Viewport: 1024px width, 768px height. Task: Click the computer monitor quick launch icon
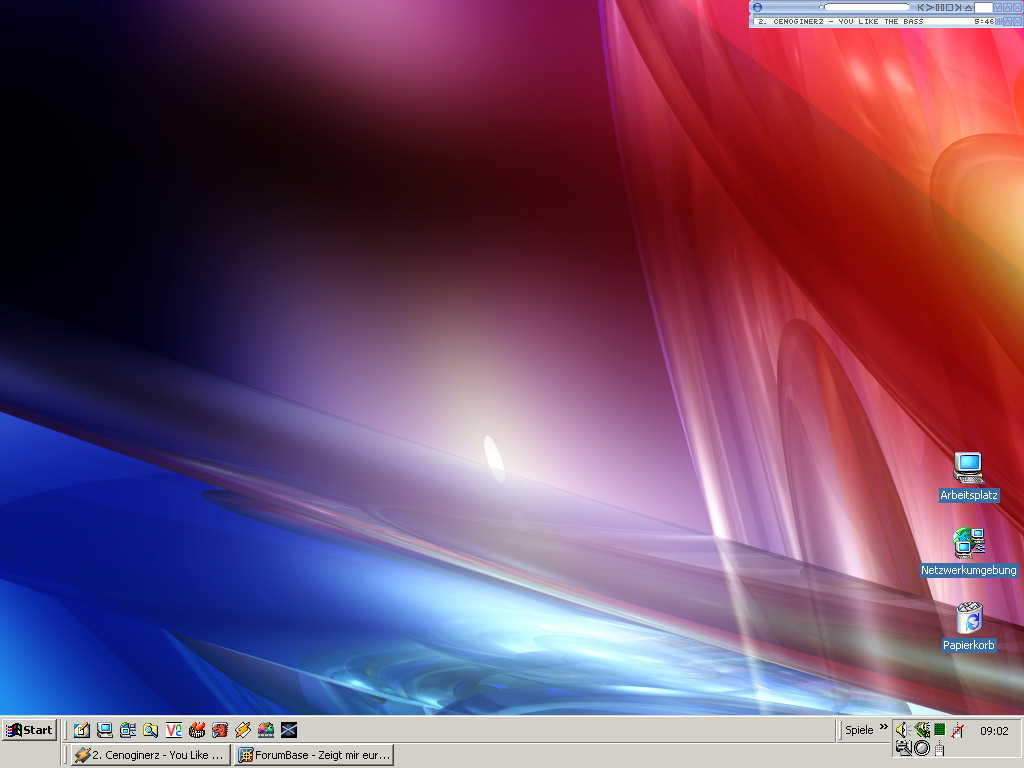104,730
